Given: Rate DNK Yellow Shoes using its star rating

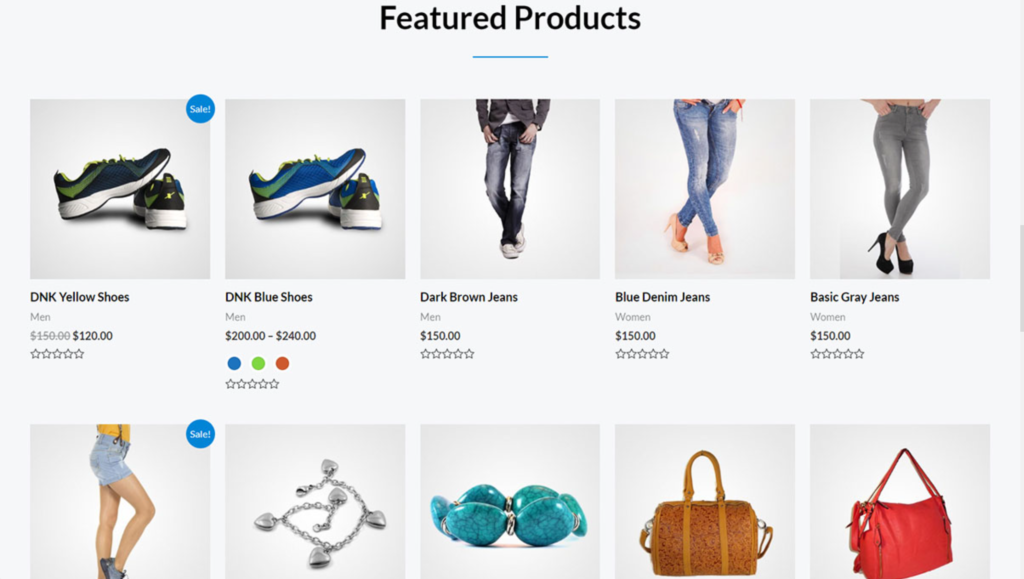Looking at the screenshot, I should pyautogui.click(x=57, y=354).
